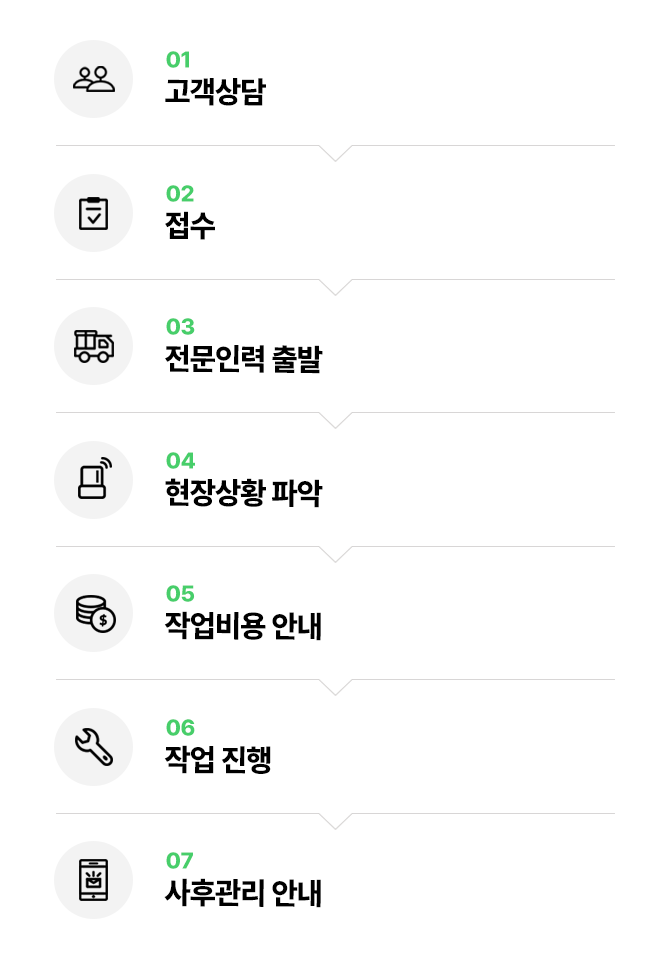670x966 pixels.
Task: Click the wireless device icon for 현장상황 파악
Action: (95, 478)
